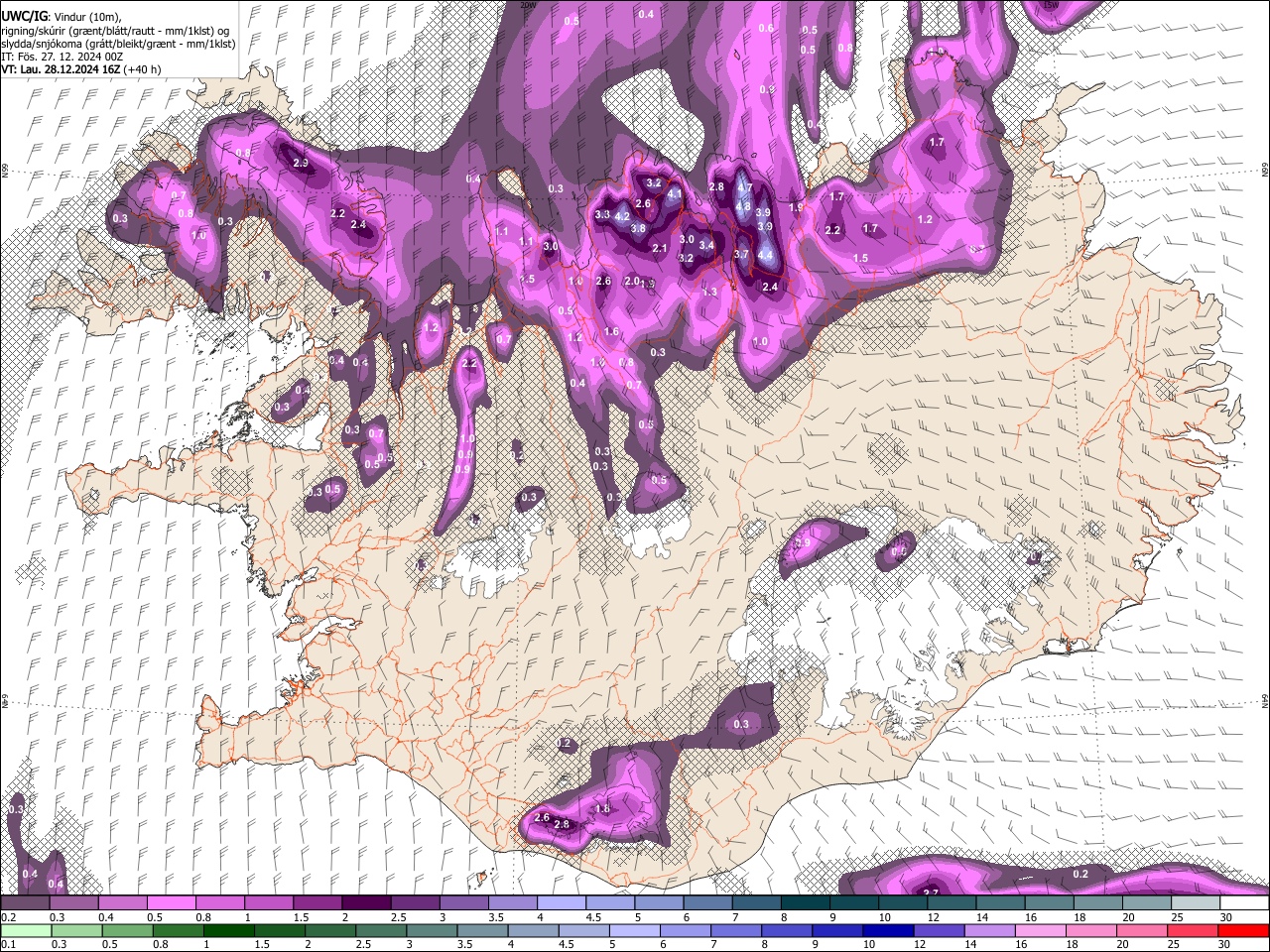
Task: Click the 2.1 precipitation value on the map
Action: 660,249
